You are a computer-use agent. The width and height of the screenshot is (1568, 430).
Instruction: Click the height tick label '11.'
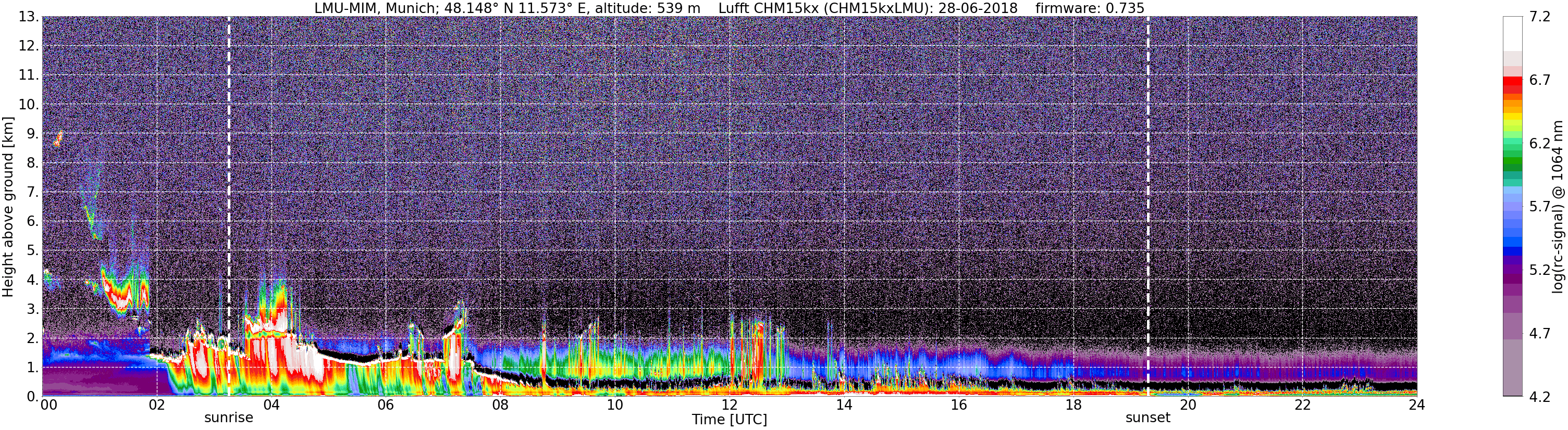29,75
